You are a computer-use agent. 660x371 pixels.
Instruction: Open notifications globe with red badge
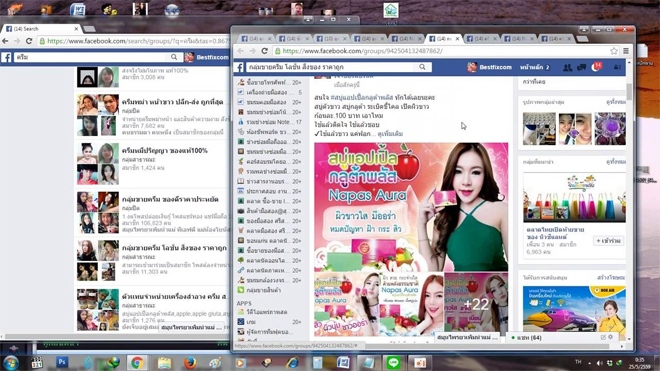(x=597, y=67)
